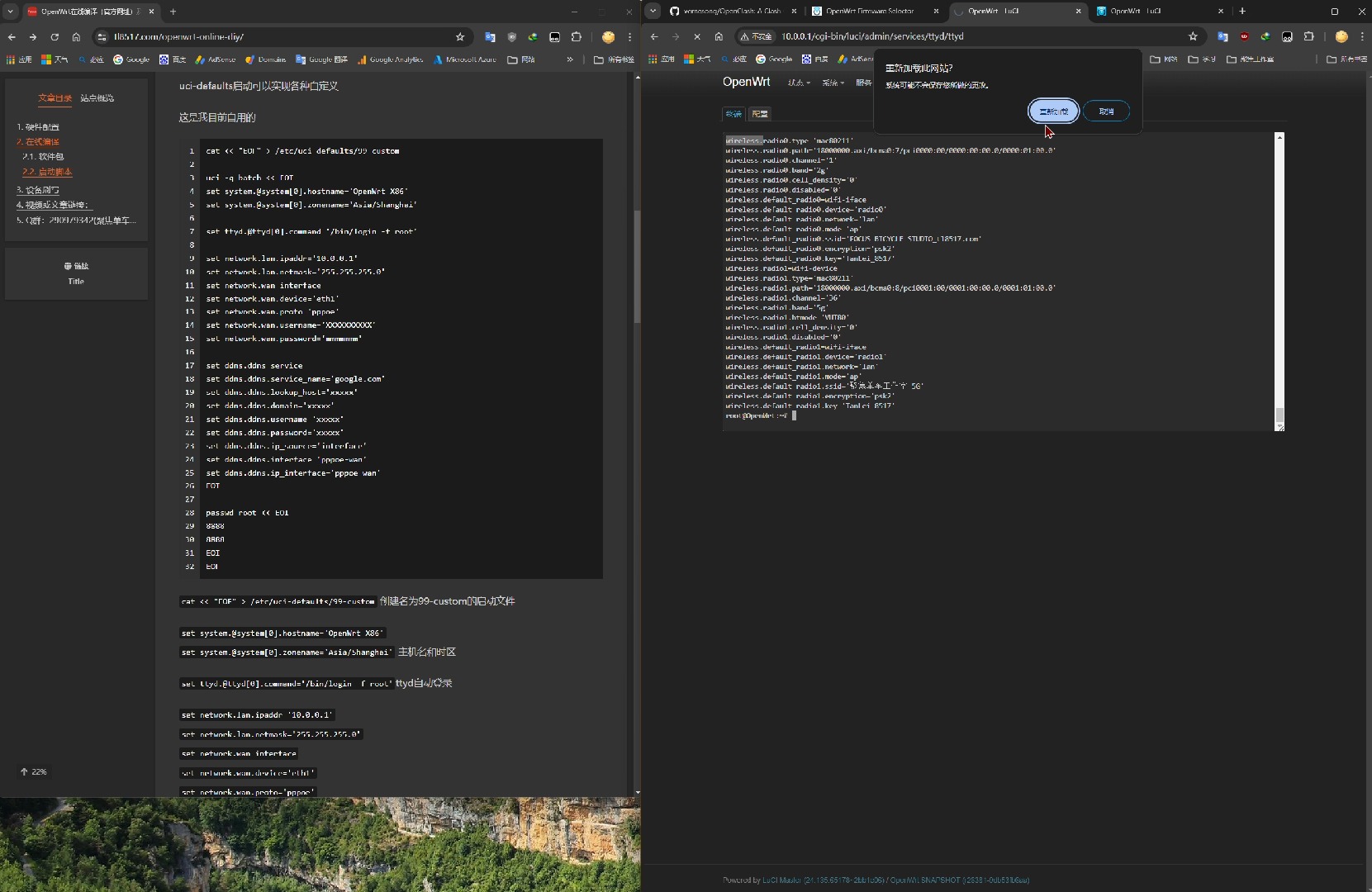Open the Microsoft Azure bookmark
Viewport: 1372px width, 892px height.
click(465, 59)
